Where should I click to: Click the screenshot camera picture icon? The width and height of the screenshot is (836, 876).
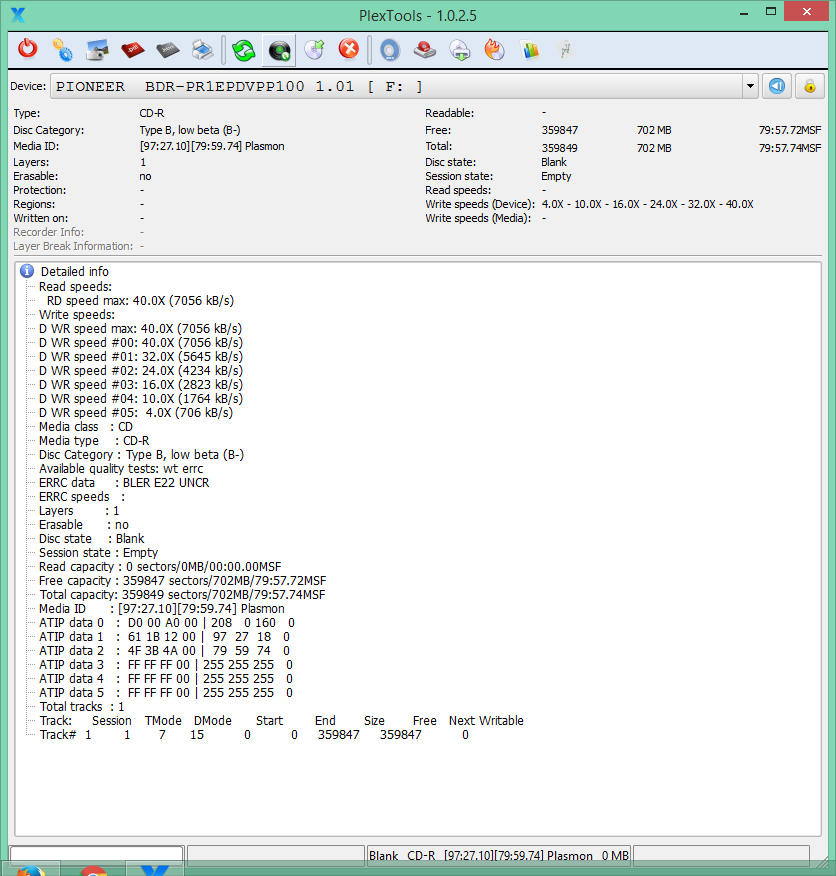click(x=97, y=50)
